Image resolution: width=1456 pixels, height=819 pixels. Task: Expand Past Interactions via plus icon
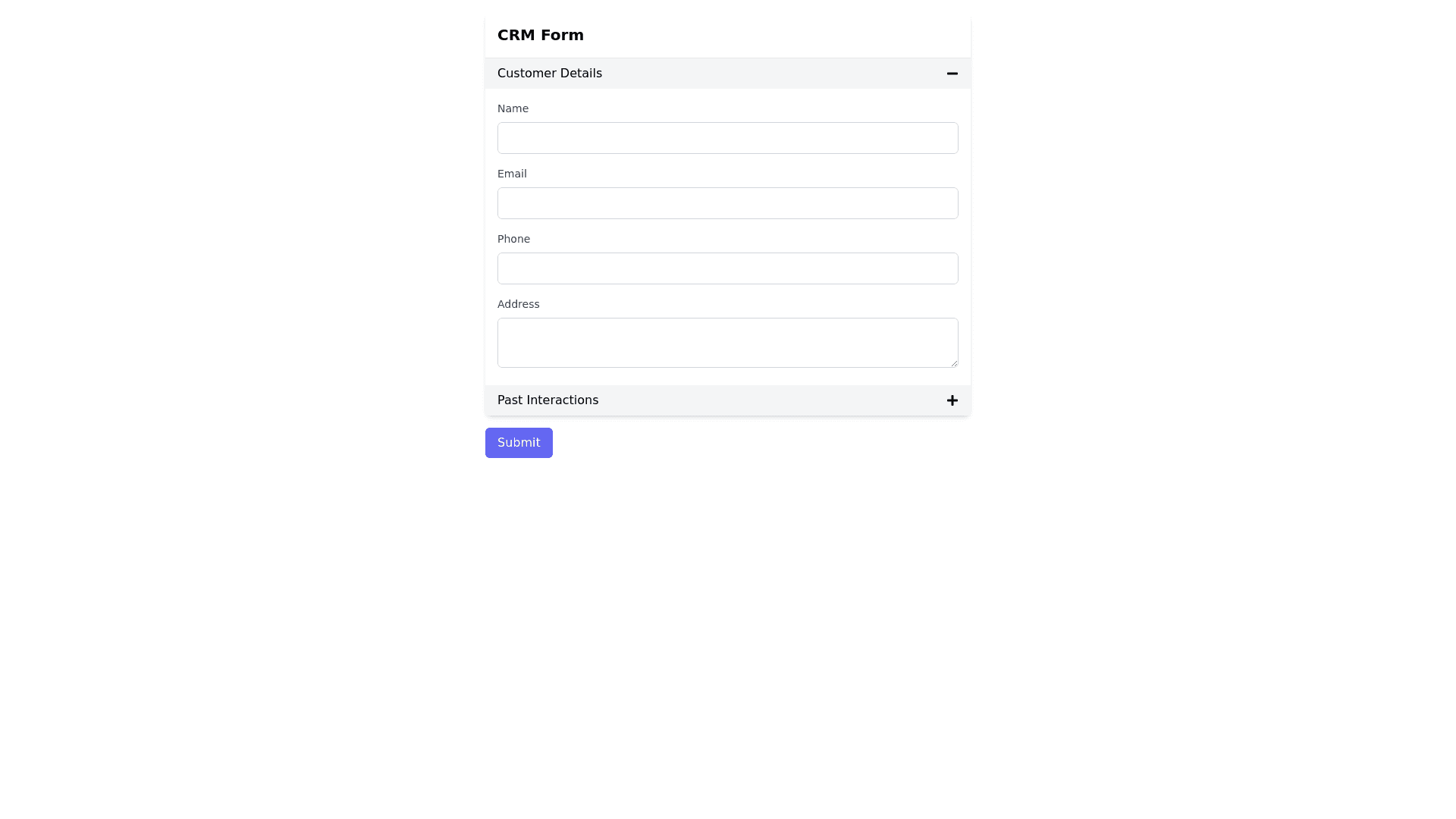pos(952,400)
